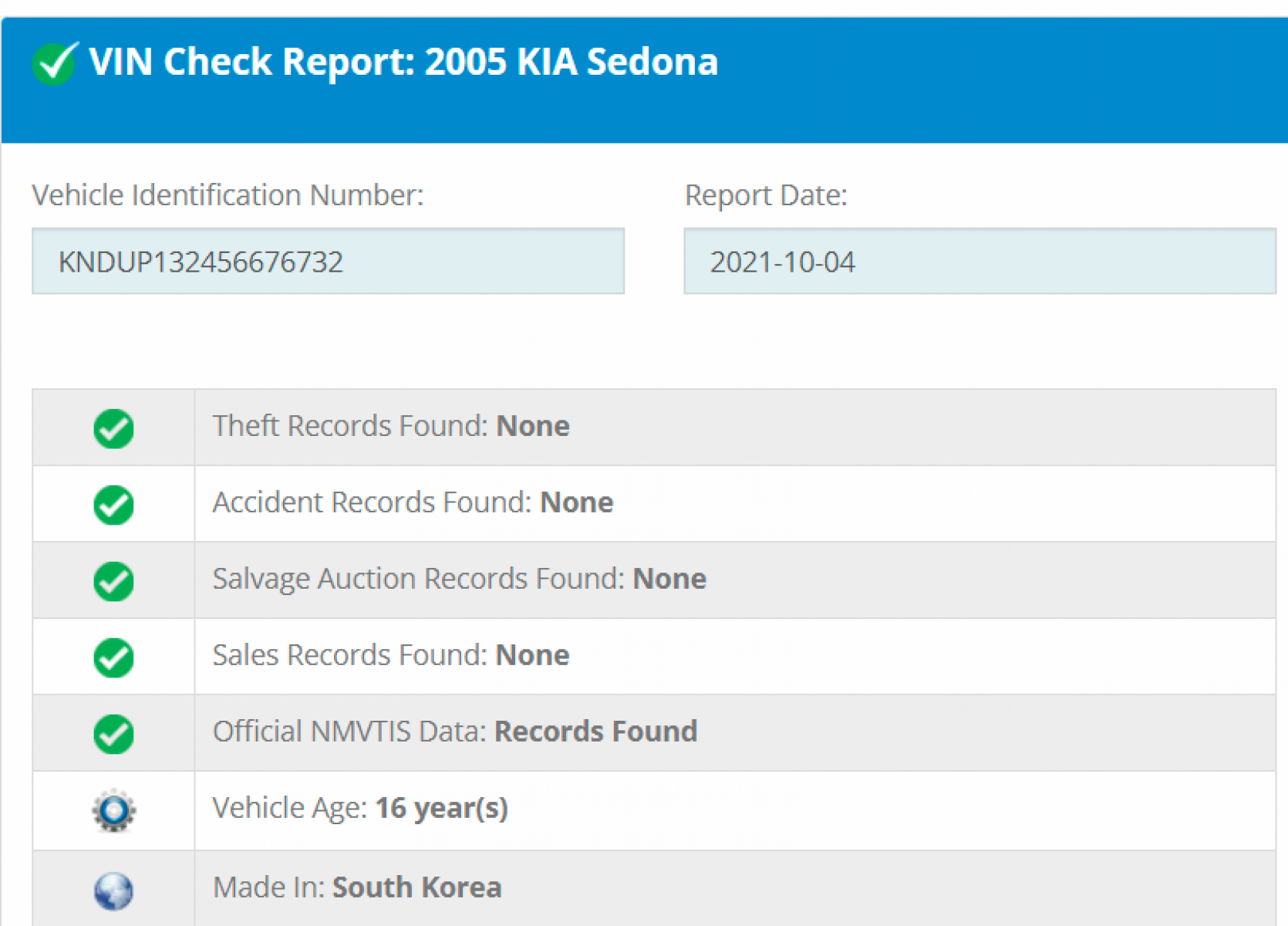The height and width of the screenshot is (926, 1288).
Task: Select the Accident Records Found row text
Action: pyautogui.click(x=413, y=502)
